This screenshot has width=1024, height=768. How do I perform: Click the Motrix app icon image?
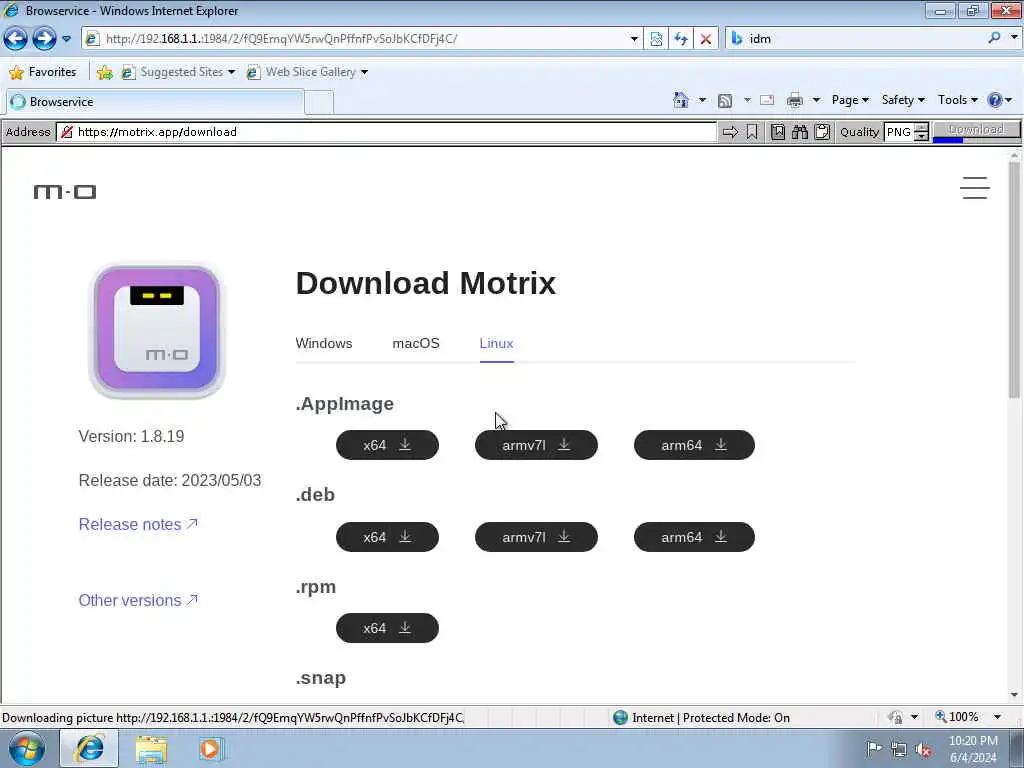(157, 330)
